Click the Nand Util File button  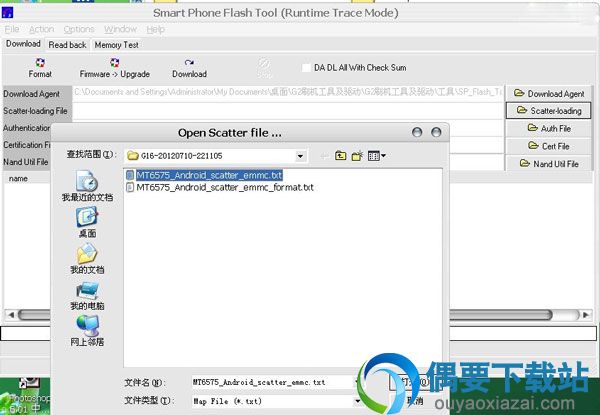(549, 163)
